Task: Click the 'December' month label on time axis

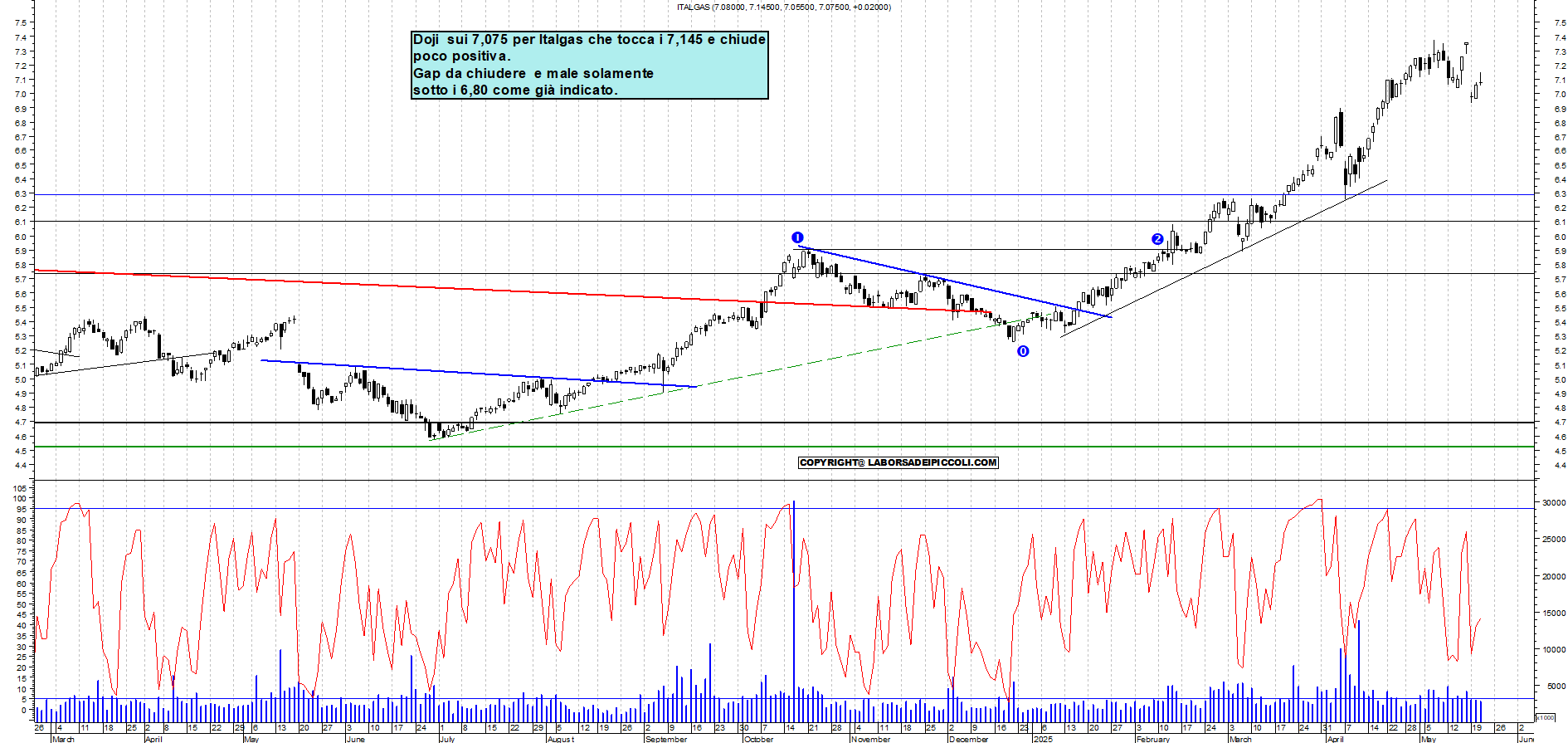Action: click(x=969, y=739)
